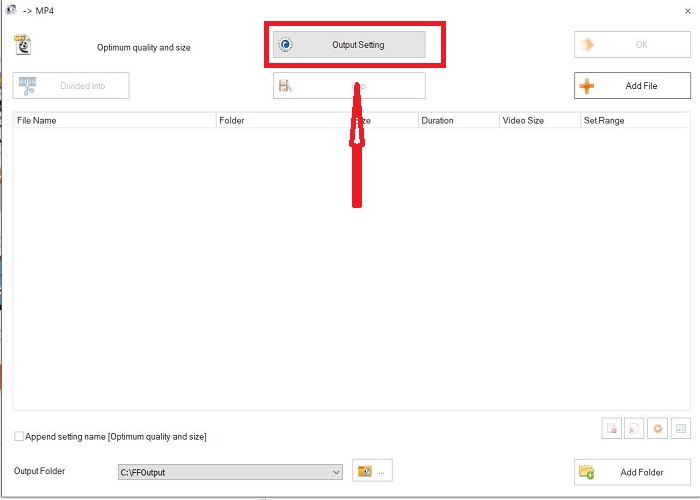
Task: Click the -> MP4 window title text
Action: click(38, 10)
